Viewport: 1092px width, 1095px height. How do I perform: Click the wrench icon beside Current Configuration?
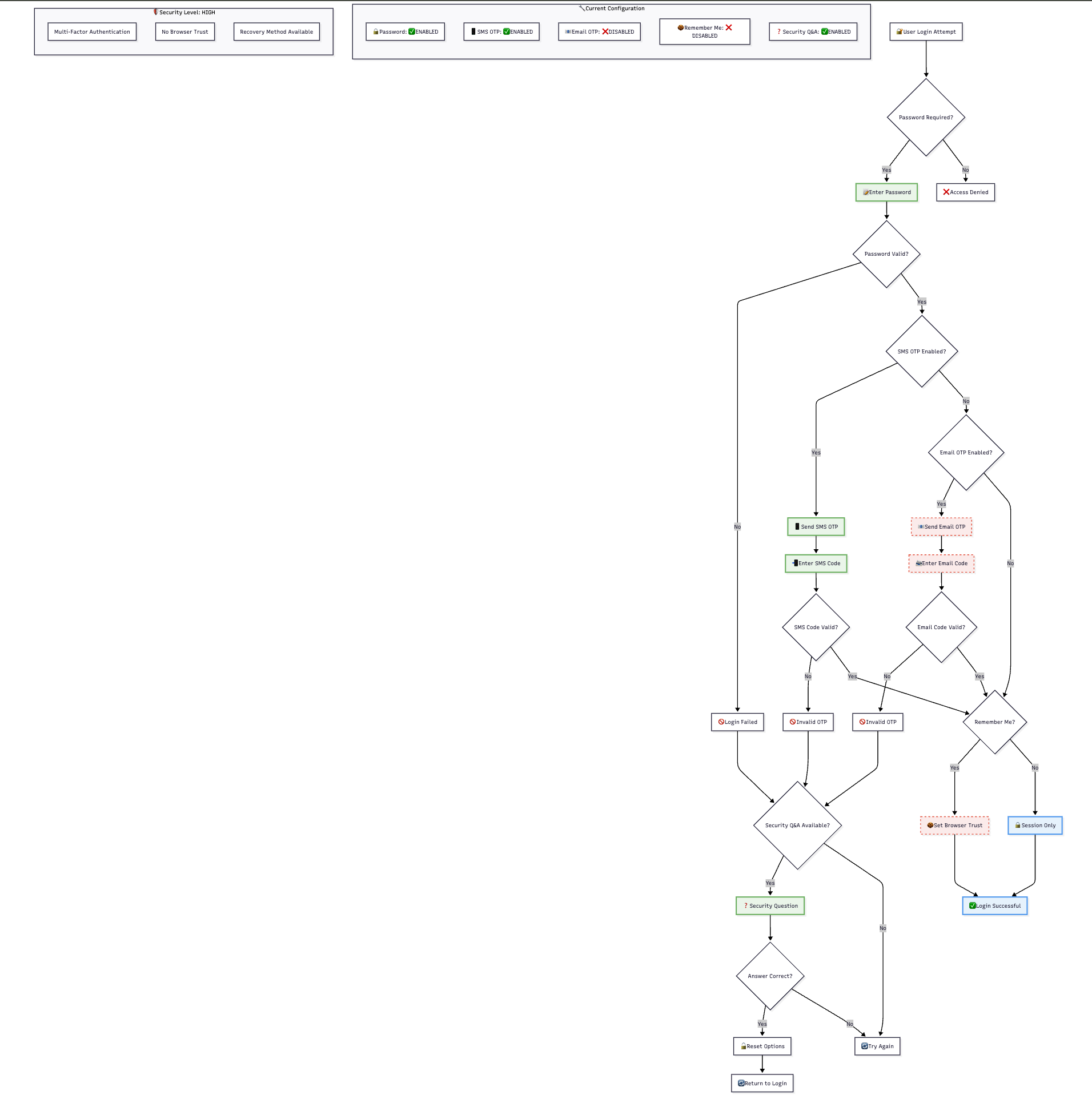(x=582, y=8)
